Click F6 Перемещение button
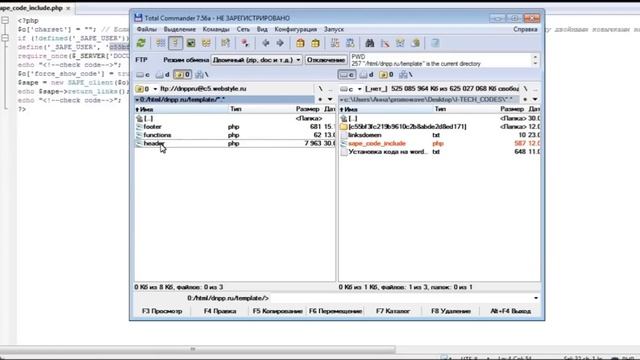Image resolution: width=640 pixels, height=360 pixels. [336, 311]
